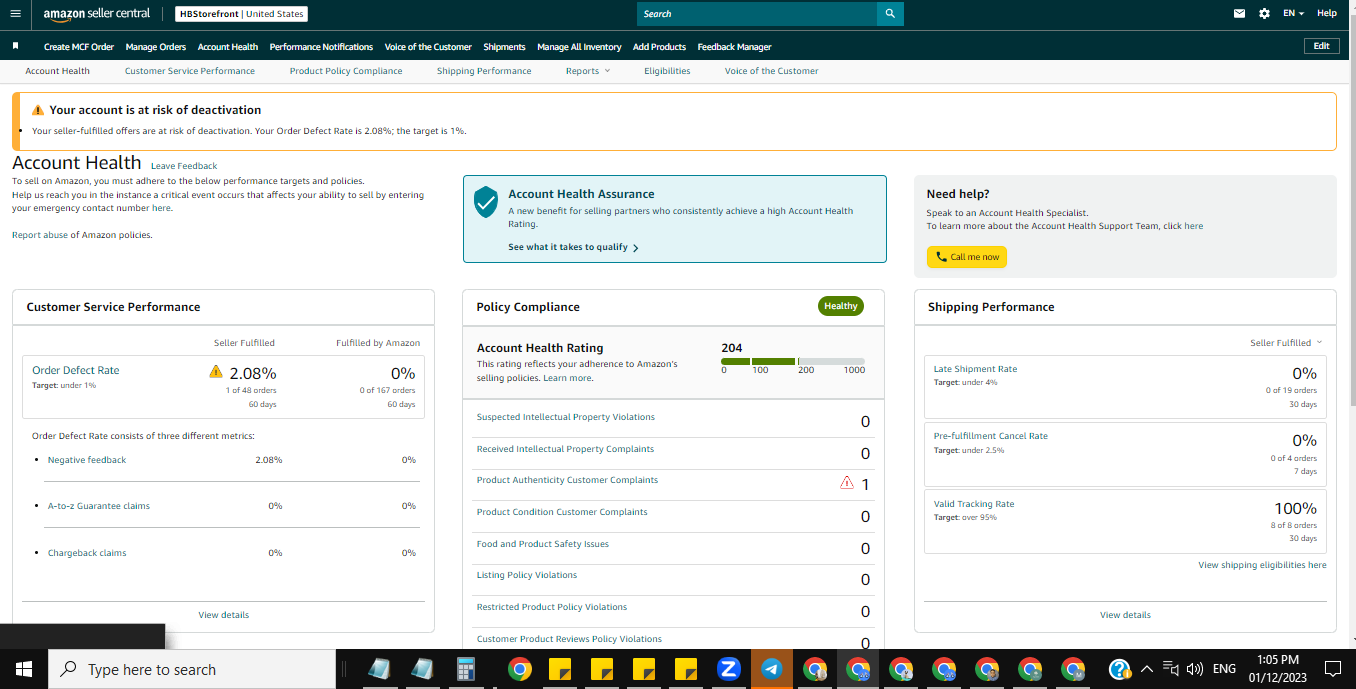Open Product Authenticity Customer Complaints row
1356x689 pixels.
tap(674, 484)
